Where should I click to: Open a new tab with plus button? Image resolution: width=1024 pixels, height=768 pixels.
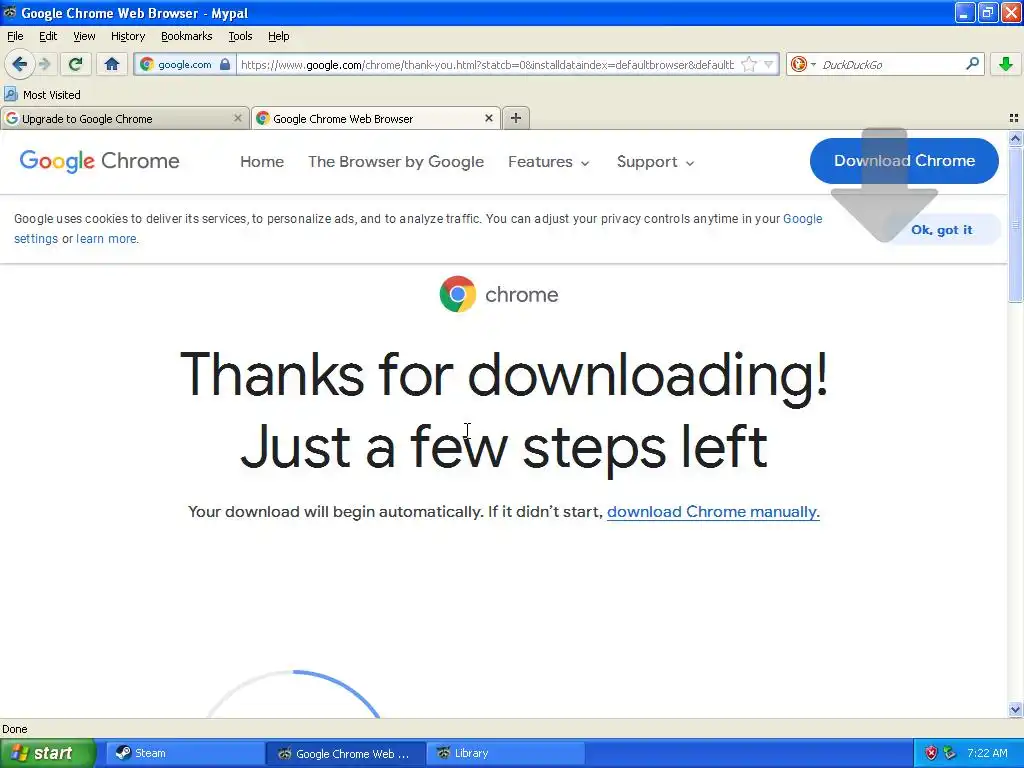click(x=516, y=118)
